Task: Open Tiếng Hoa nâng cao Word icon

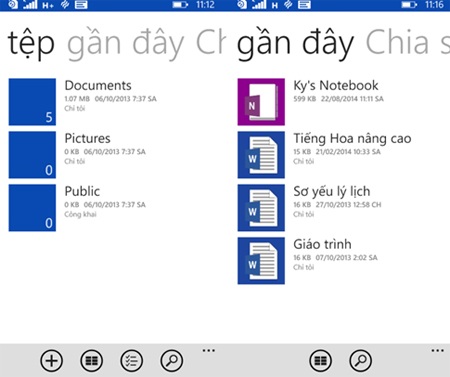Action: coord(261,155)
